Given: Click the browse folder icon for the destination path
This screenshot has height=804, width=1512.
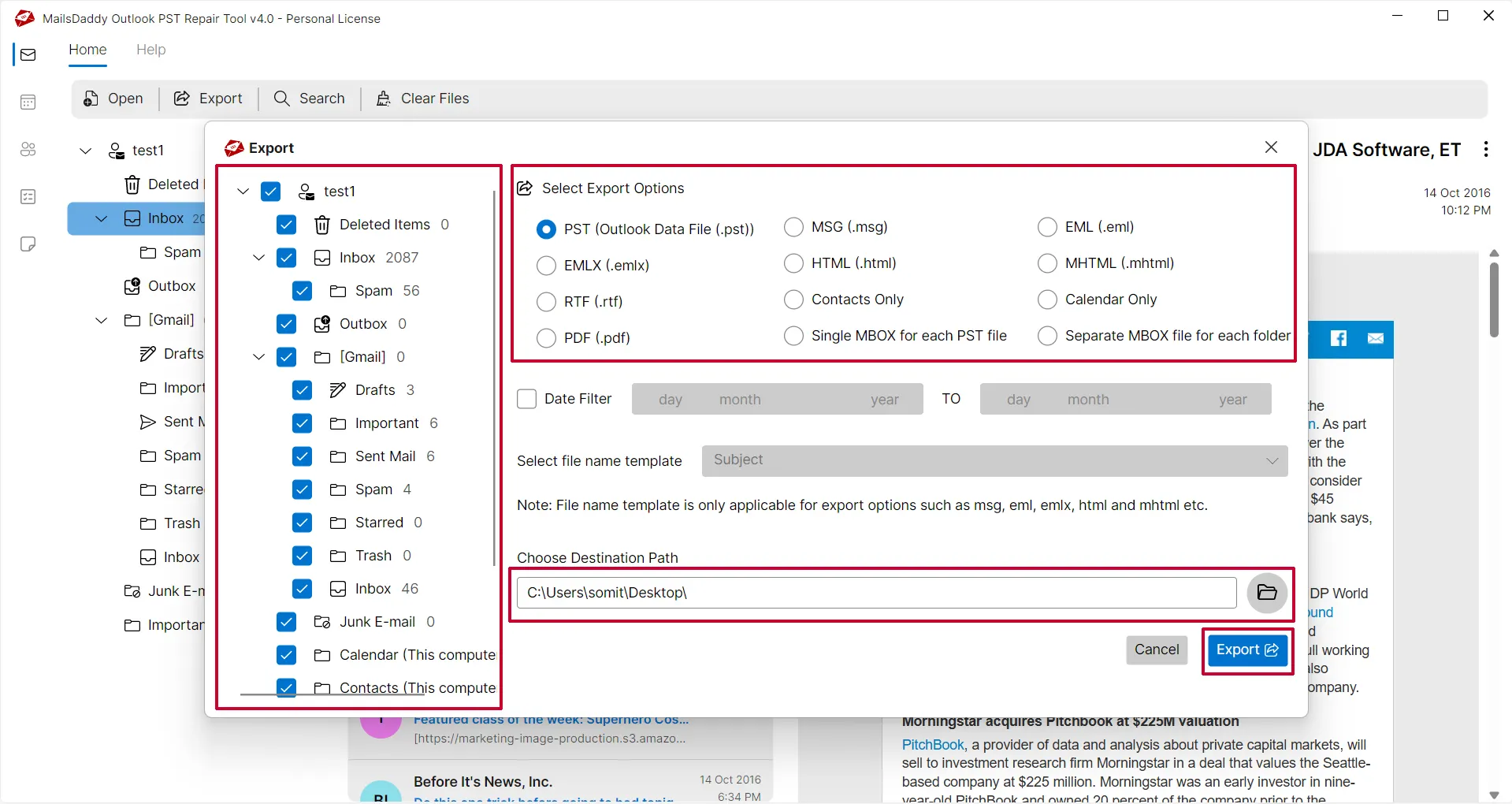Looking at the screenshot, I should point(1267,593).
